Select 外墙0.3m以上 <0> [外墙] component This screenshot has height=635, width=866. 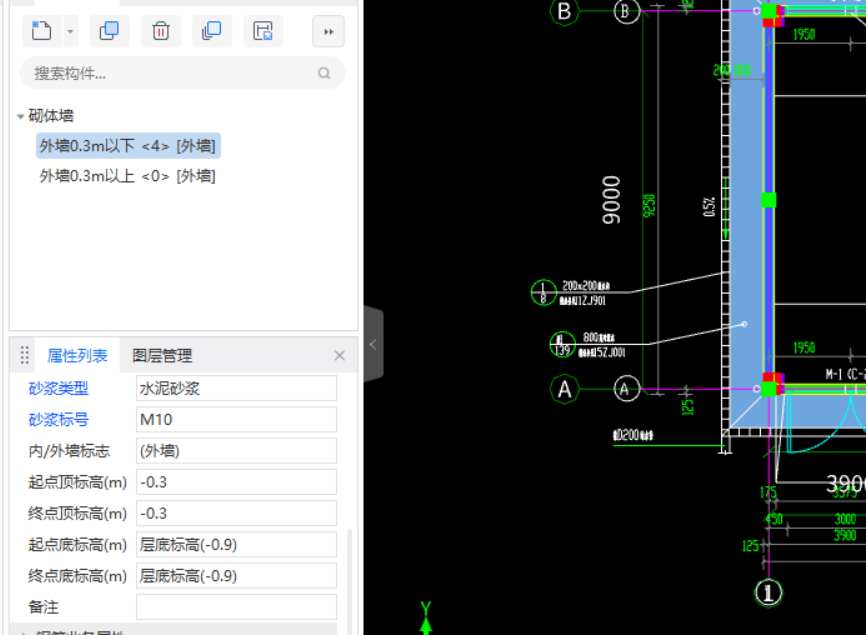[x=128, y=176]
